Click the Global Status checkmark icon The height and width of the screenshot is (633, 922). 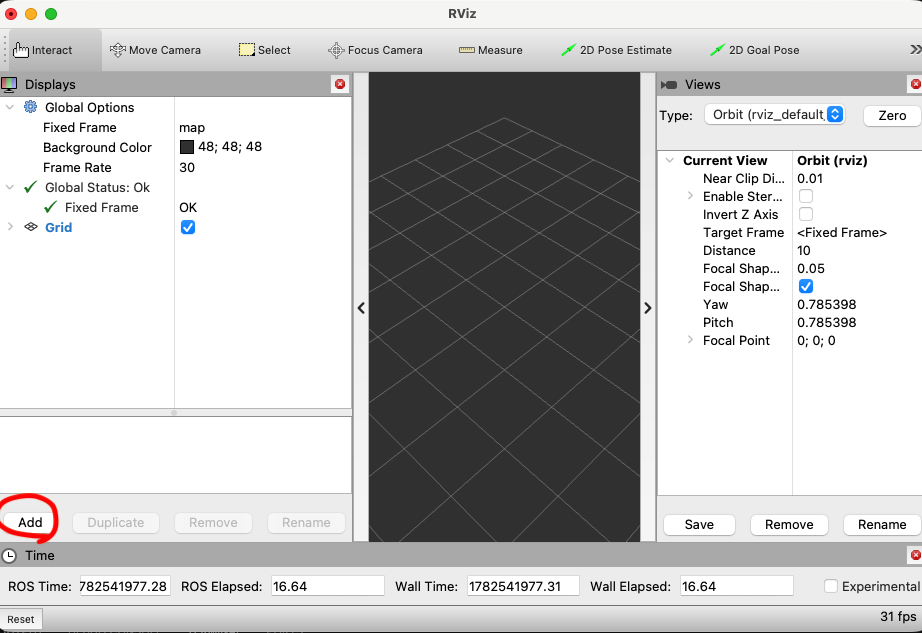[x=31, y=187]
